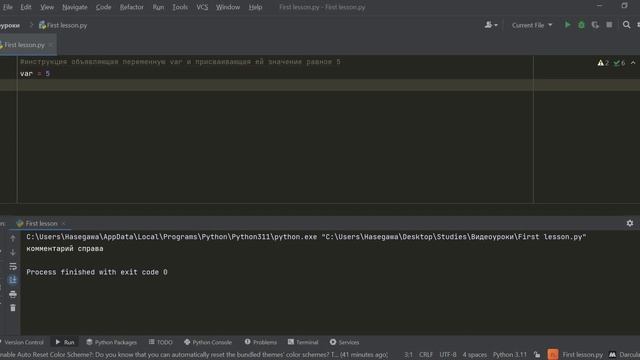
Task: Open the View menu
Action: click(x=47, y=7)
